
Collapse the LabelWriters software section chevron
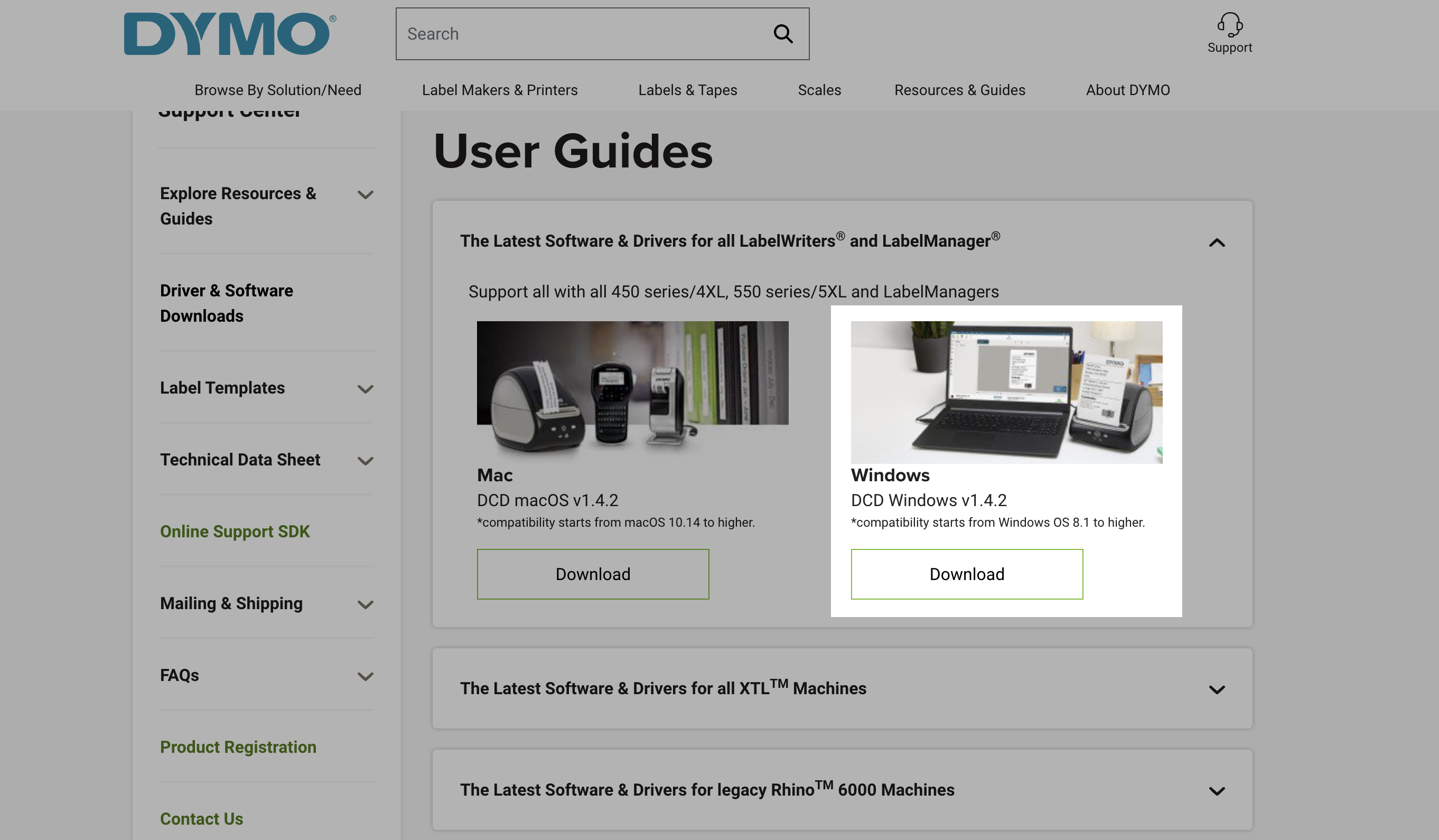tap(1217, 242)
